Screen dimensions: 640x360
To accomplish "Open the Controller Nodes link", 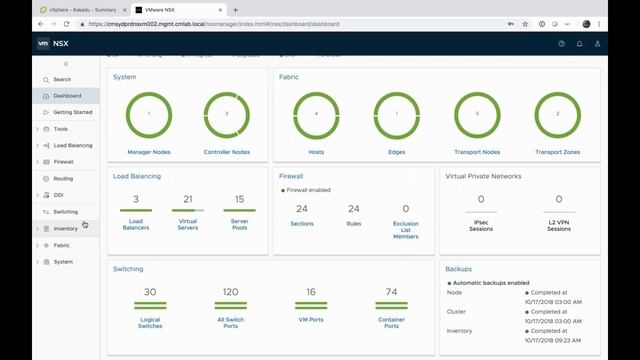I will point(227,152).
